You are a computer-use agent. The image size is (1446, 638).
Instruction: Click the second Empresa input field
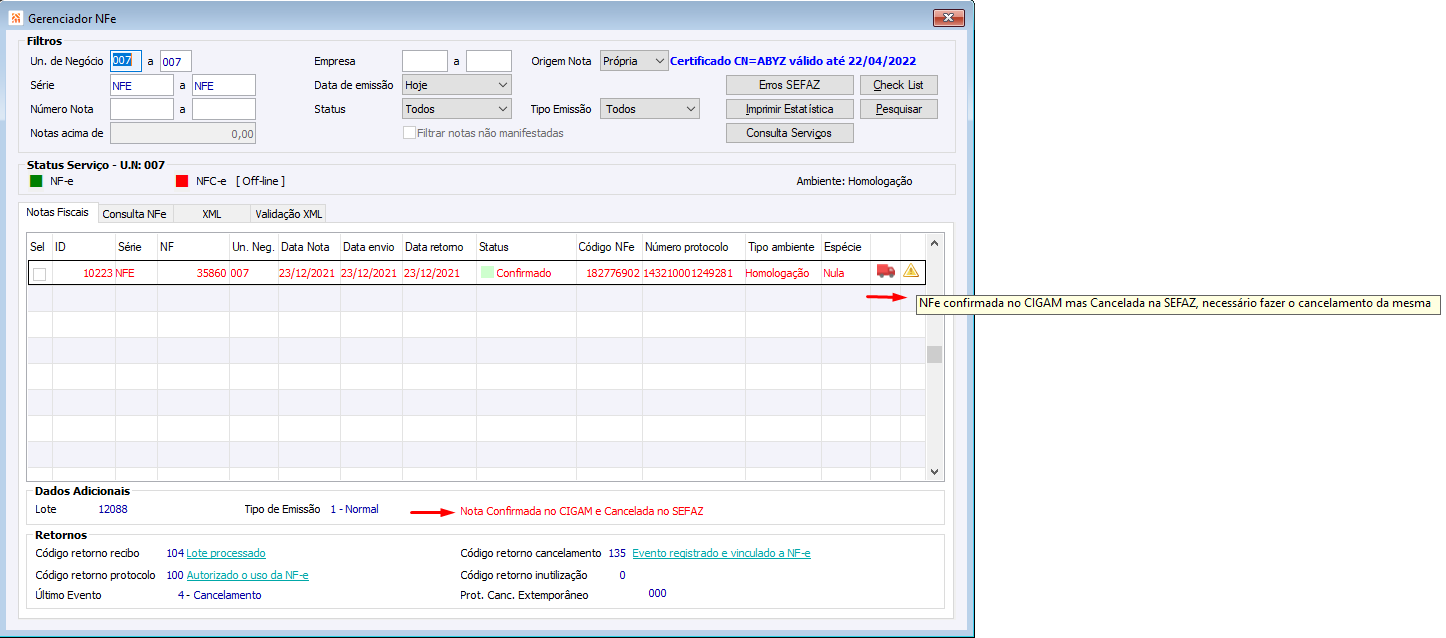(488, 61)
